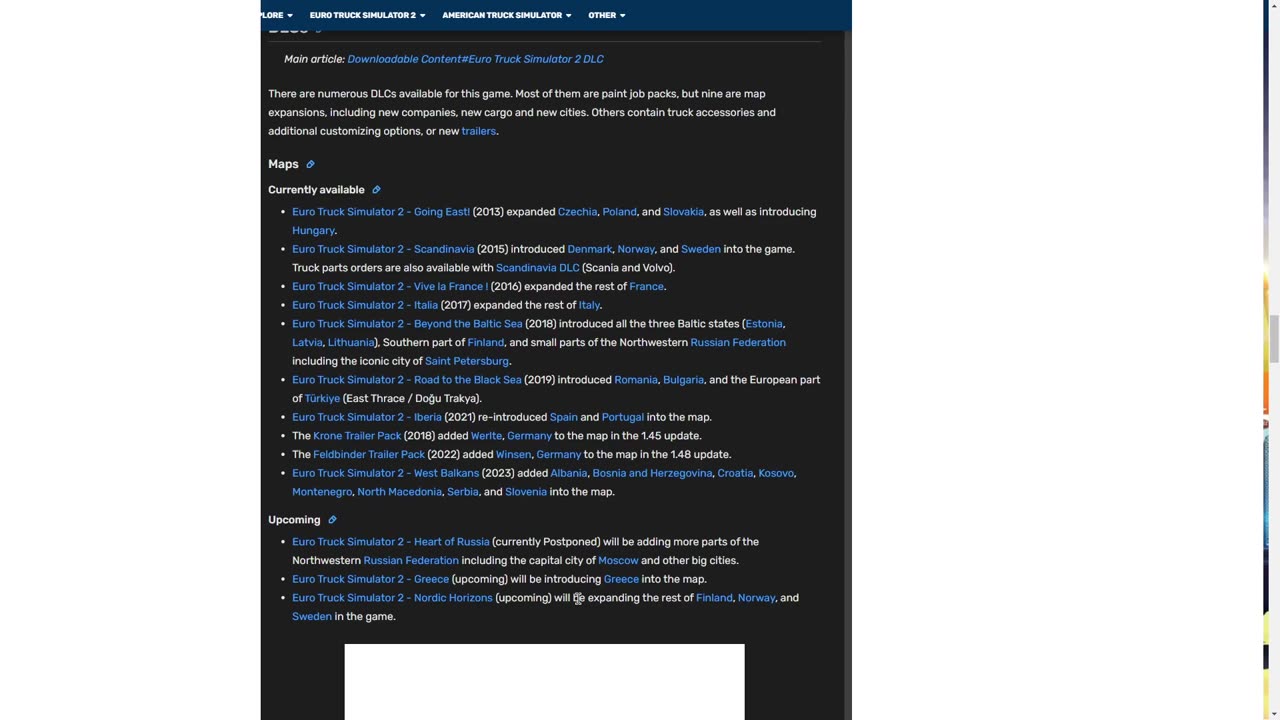1280x720 pixels.
Task: Open the Croatia link
Action: coord(735,473)
